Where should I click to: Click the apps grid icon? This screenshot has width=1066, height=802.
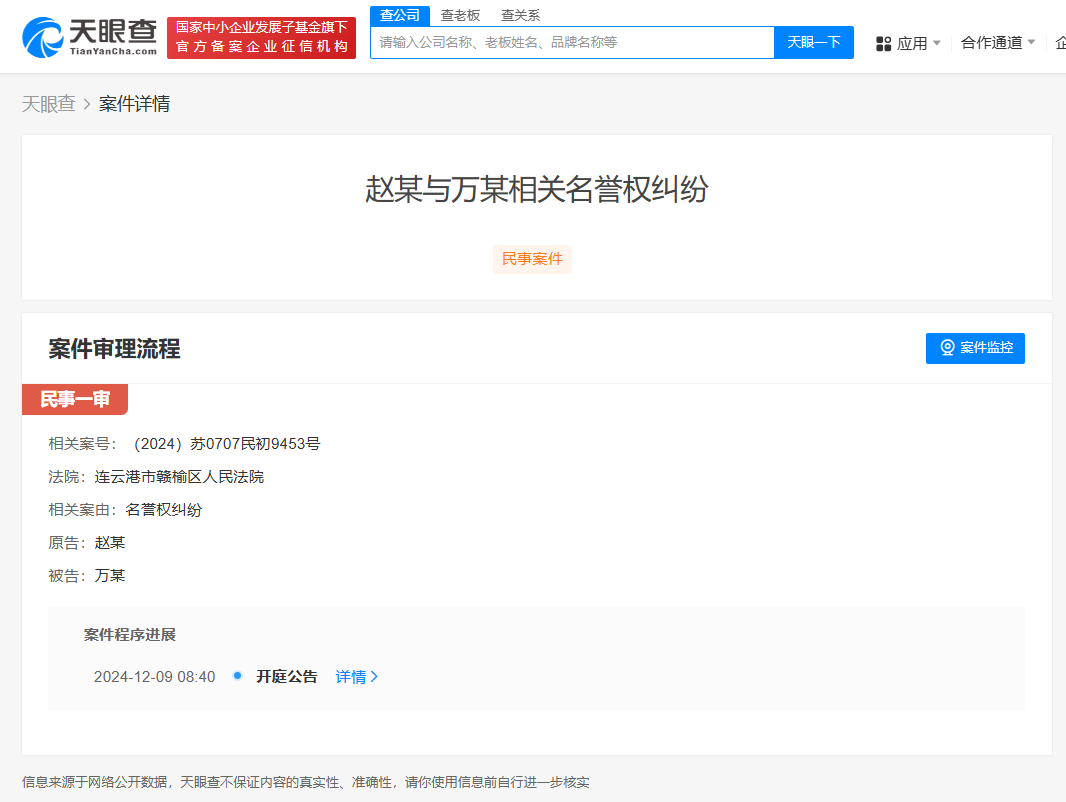(x=883, y=43)
